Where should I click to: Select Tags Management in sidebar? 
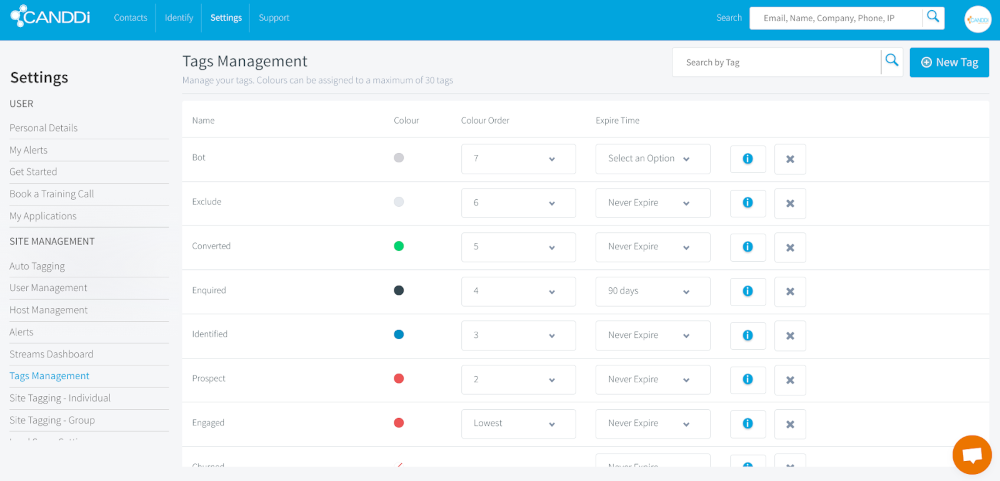coord(49,376)
